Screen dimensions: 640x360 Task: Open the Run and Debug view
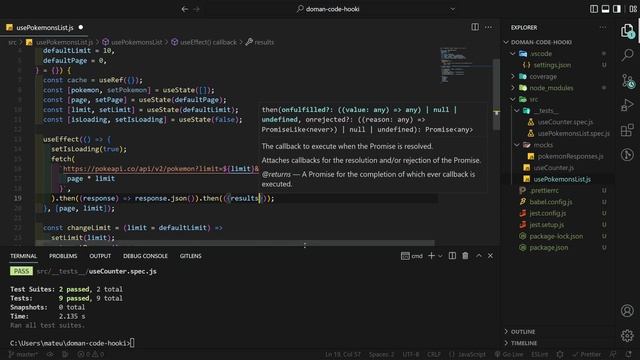coord(627,105)
